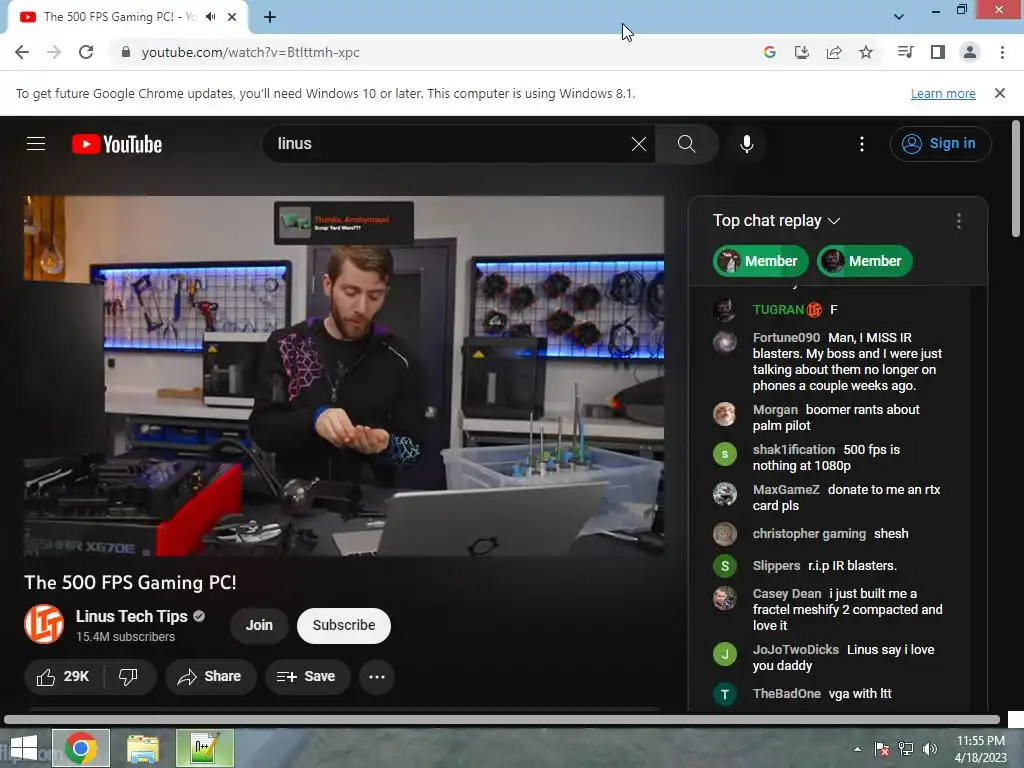The image size is (1024, 768).
Task: Mute the tab using speaker icon
Action: 210,17
